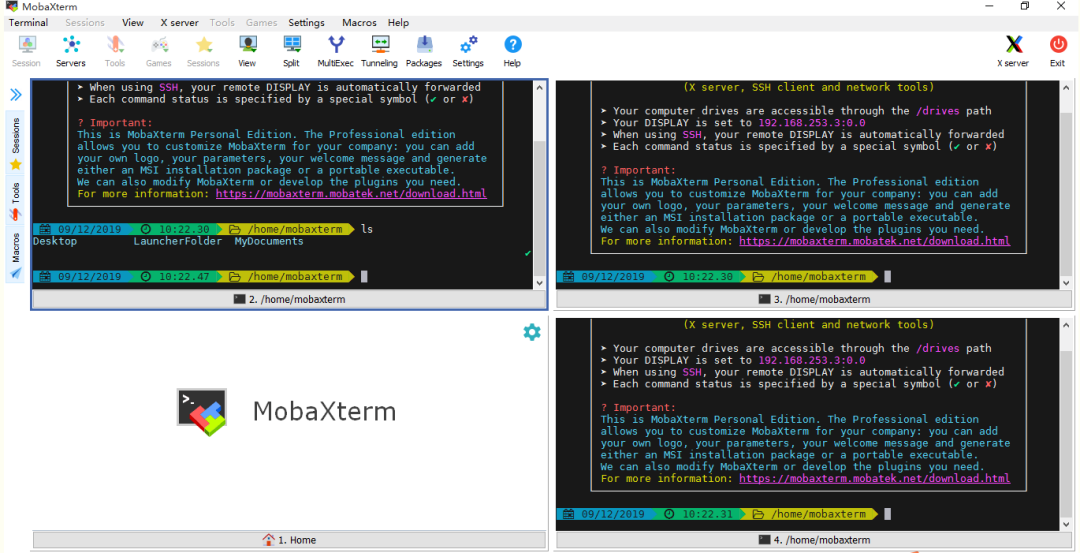Expand the sidebar with double chevron

coord(16,95)
